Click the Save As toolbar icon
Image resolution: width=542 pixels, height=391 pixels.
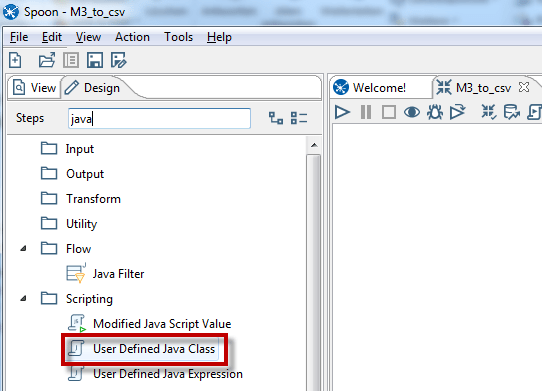pyautogui.click(x=119, y=60)
